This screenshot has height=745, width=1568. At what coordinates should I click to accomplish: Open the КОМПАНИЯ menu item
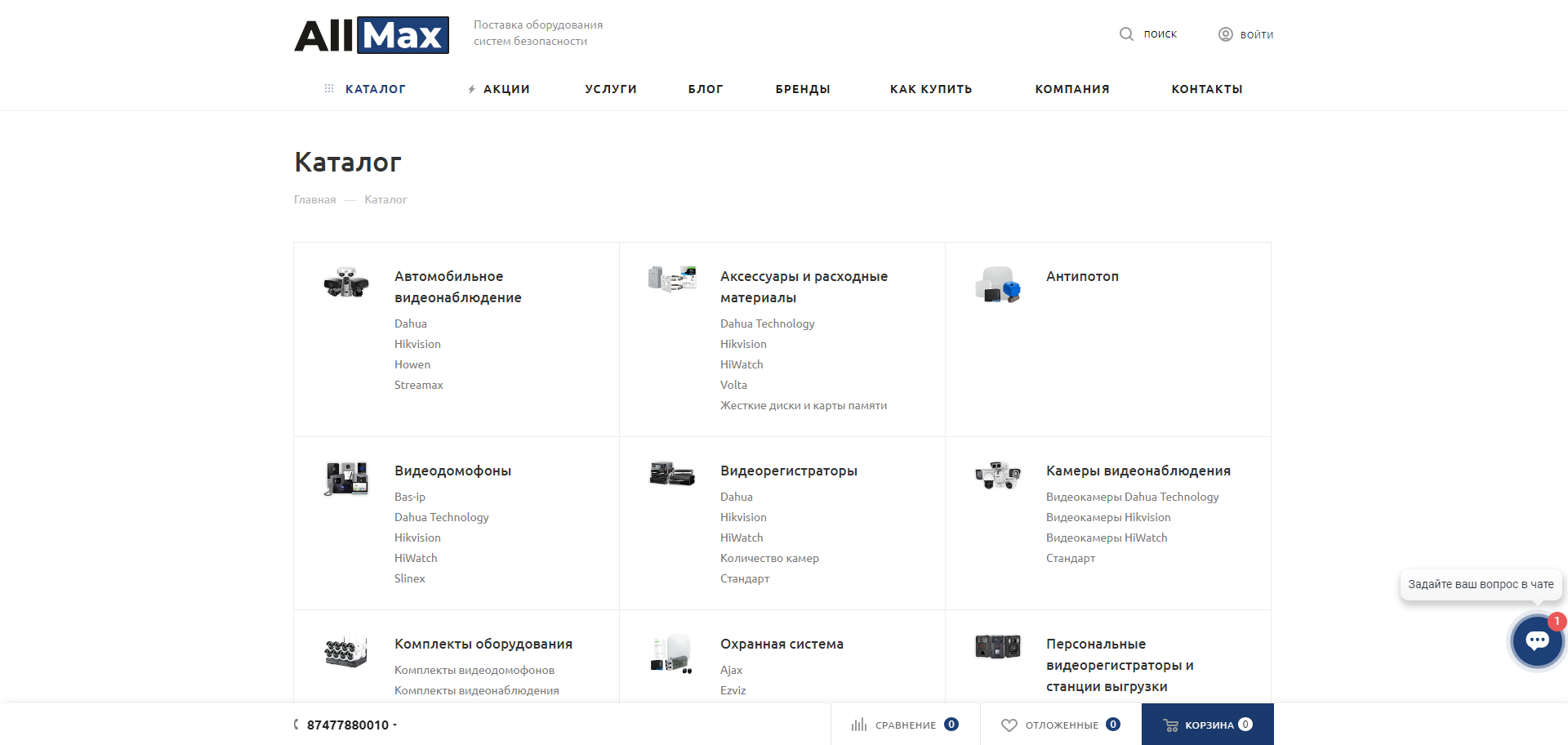tap(1072, 89)
